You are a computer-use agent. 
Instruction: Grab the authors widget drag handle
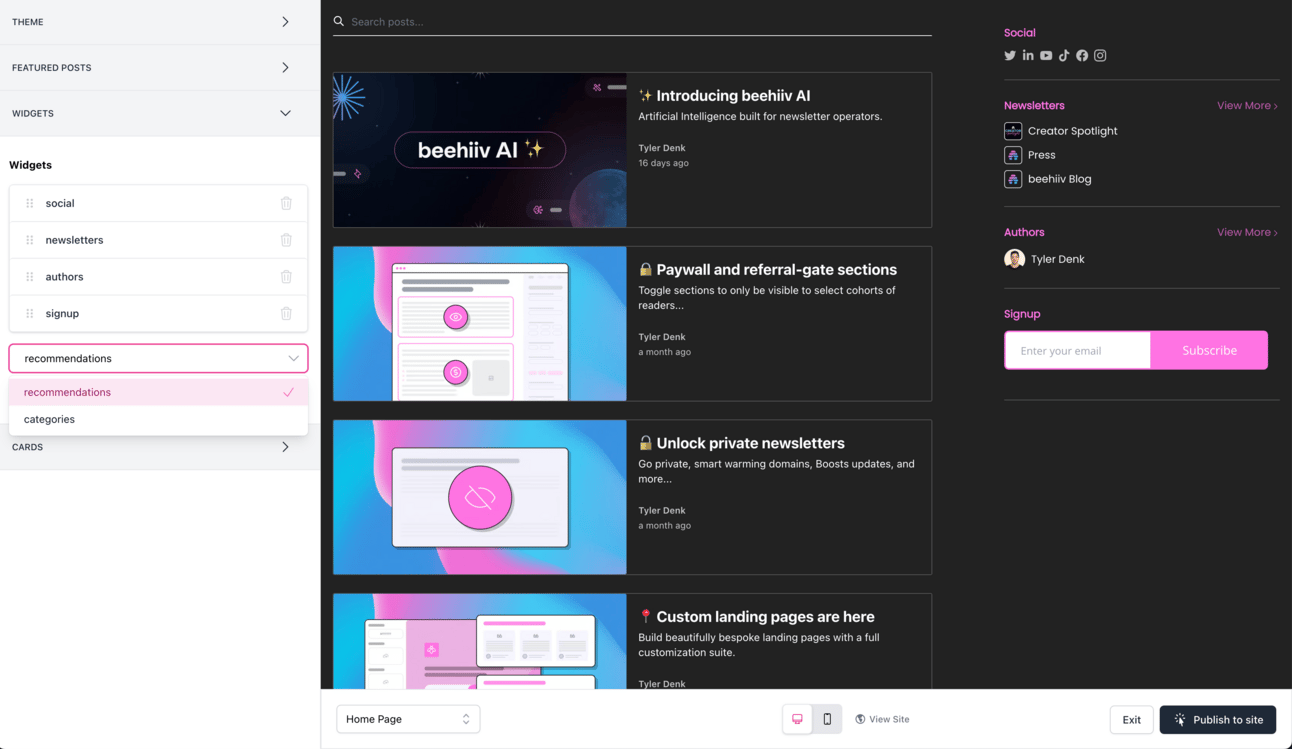pyautogui.click(x=30, y=277)
